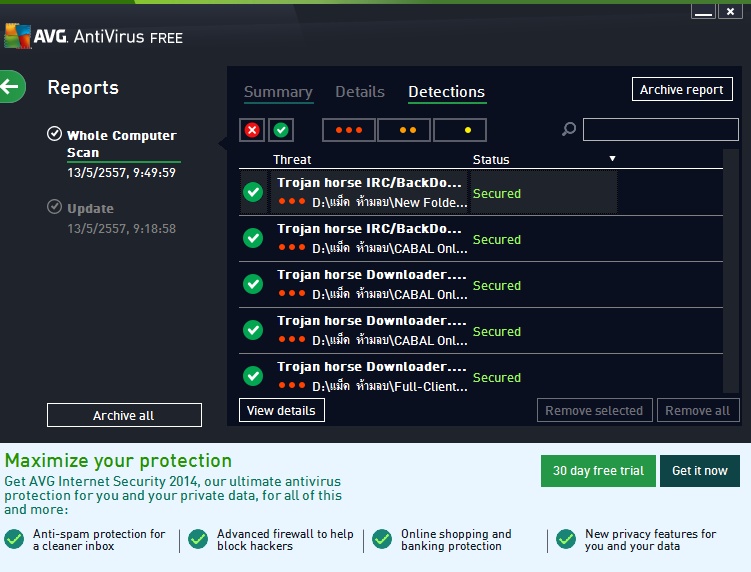The width and height of the screenshot is (751, 572).
Task: Click green check icon of New Folde... row
Action: (x=253, y=192)
